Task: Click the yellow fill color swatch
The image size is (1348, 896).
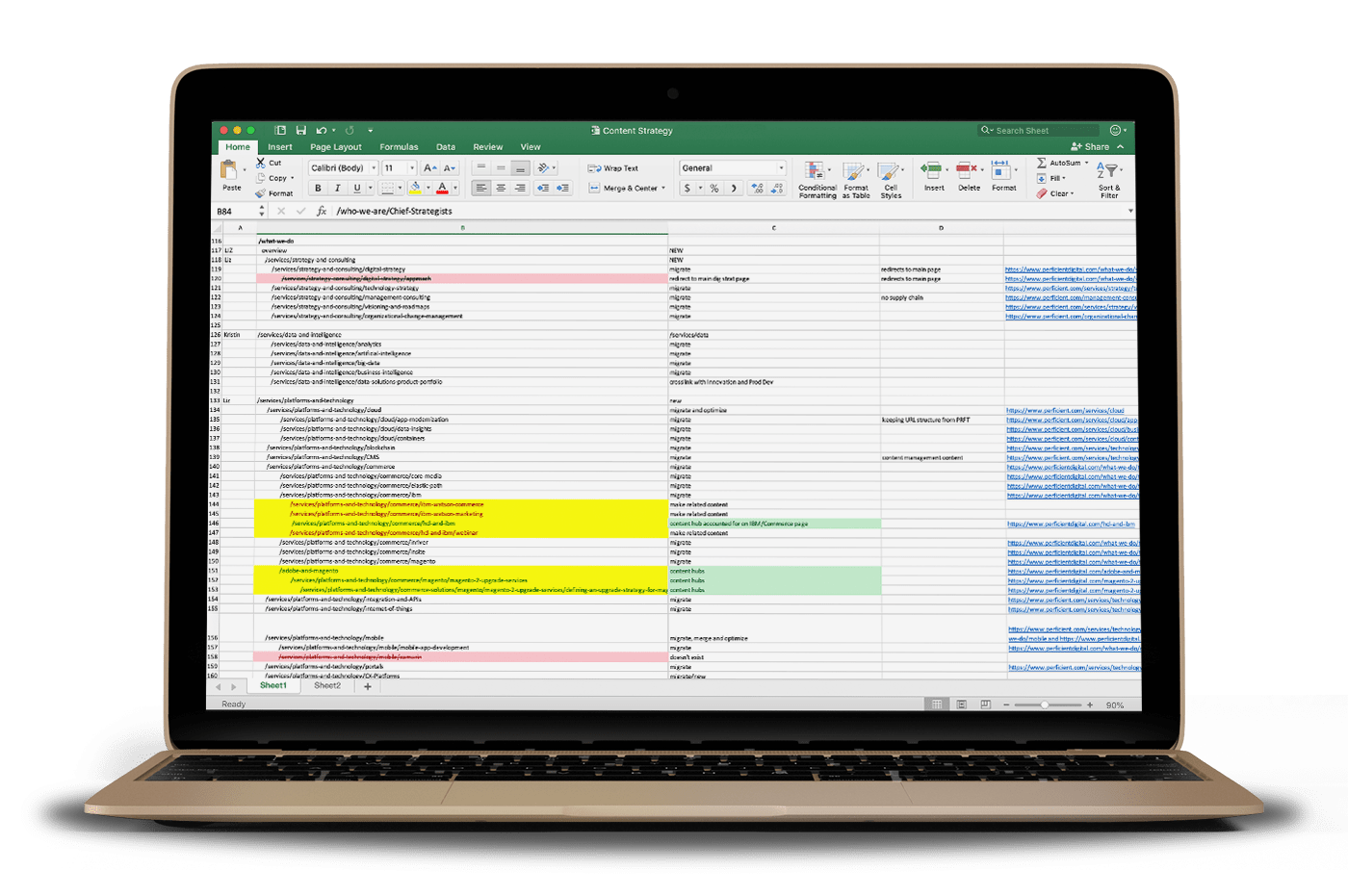Action: pos(415,188)
